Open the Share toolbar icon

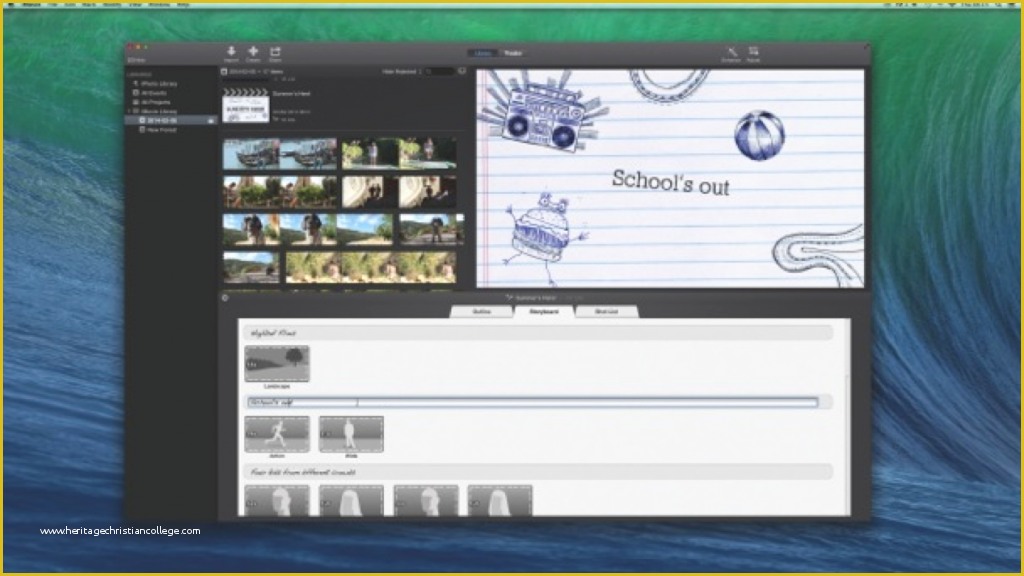275,54
